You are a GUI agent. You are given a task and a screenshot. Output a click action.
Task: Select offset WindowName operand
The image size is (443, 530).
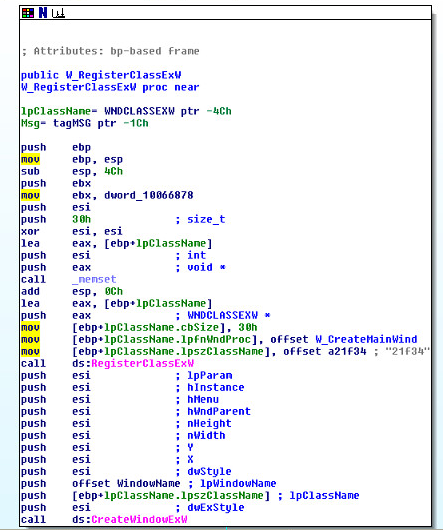click(126, 483)
